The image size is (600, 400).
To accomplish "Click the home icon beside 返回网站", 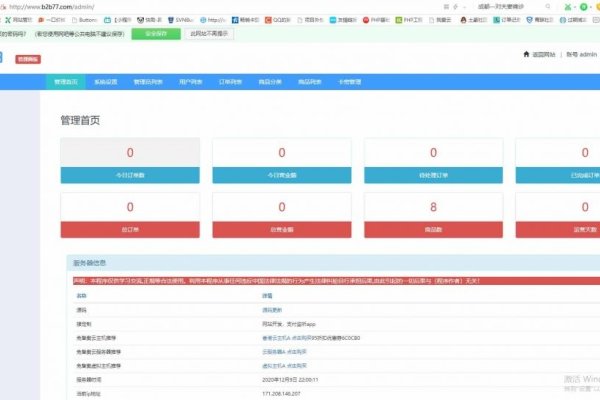I will [x=526, y=54].
